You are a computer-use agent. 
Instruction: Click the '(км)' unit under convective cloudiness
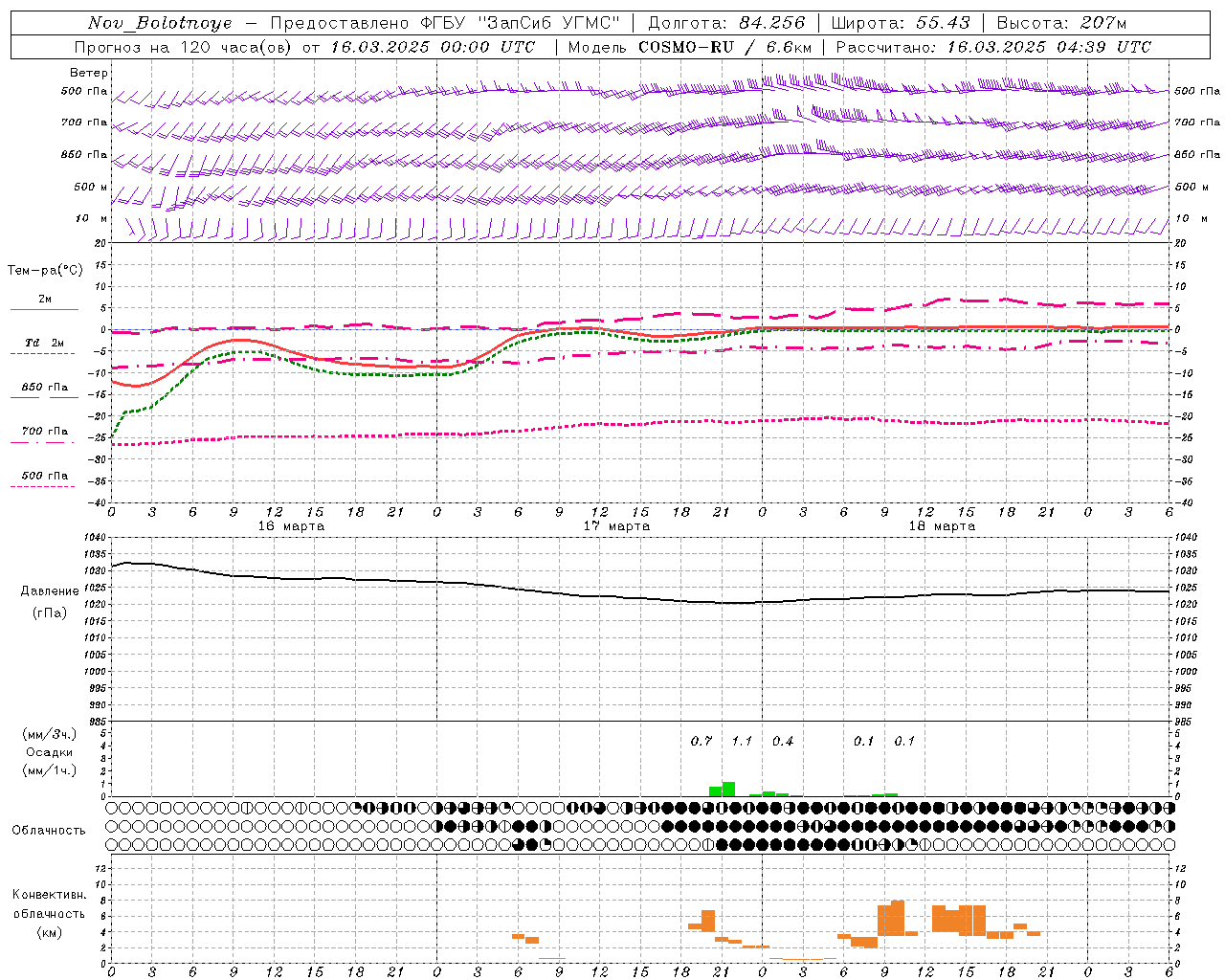click(50, 932)
